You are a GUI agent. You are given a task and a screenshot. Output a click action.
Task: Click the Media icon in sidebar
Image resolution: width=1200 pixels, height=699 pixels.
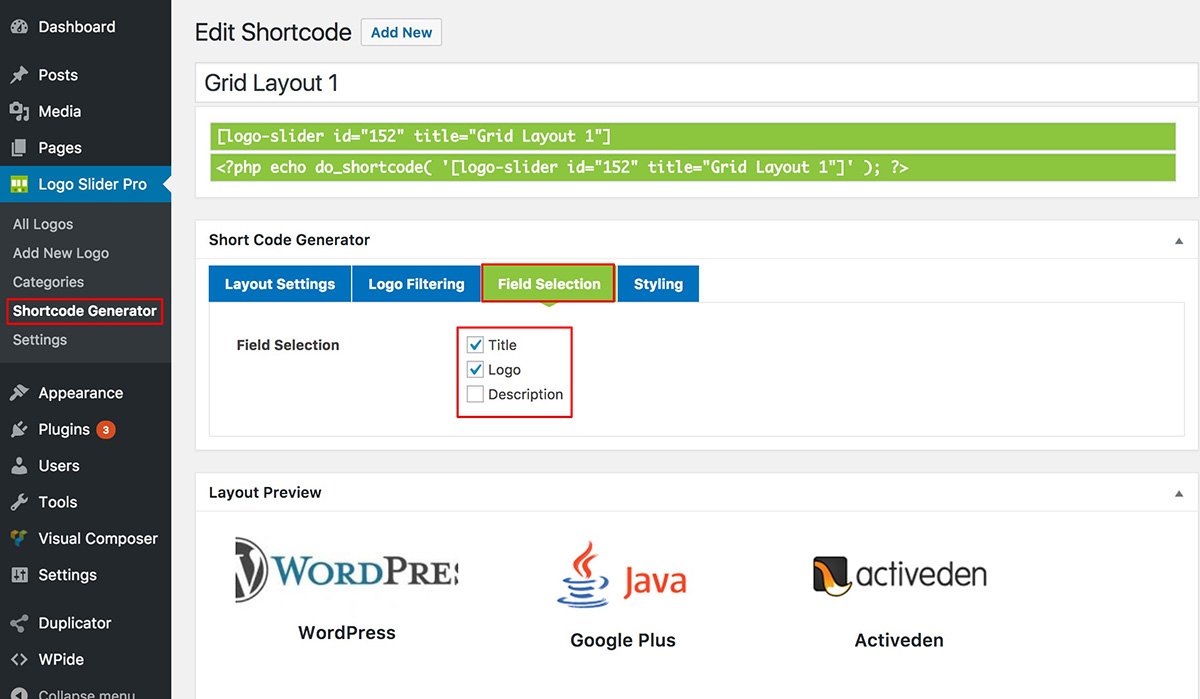click(19, 111)
